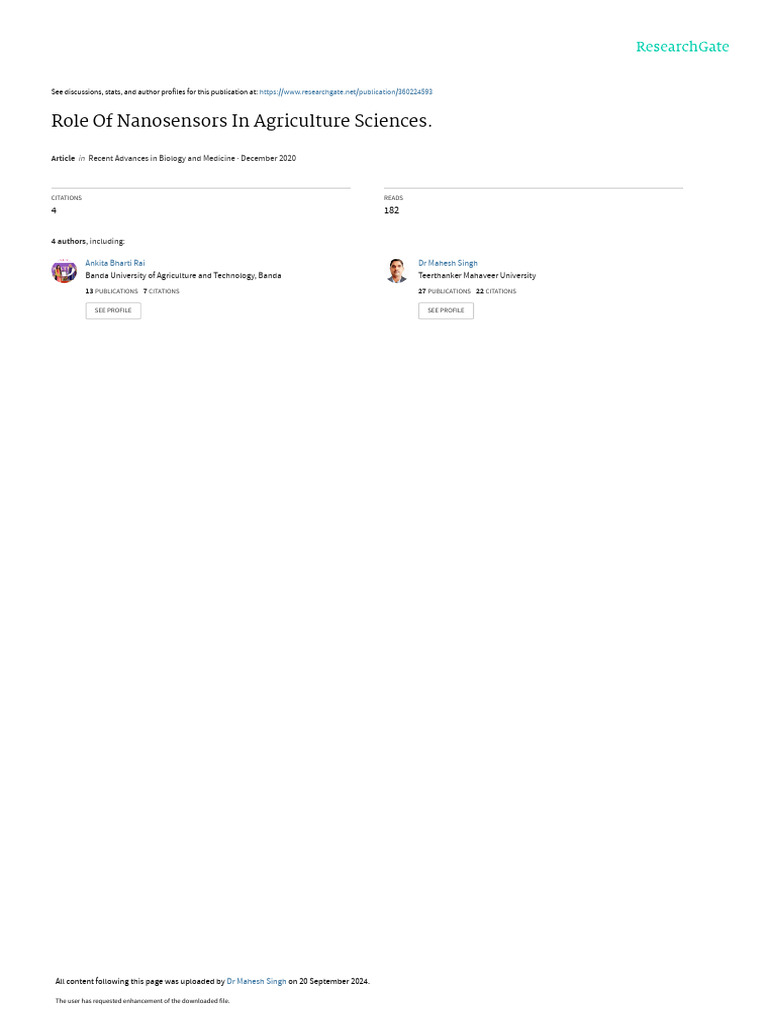This screenshot has height=1024, width=768.
Task: Click the reads count 182
Action: pos(391,210)
